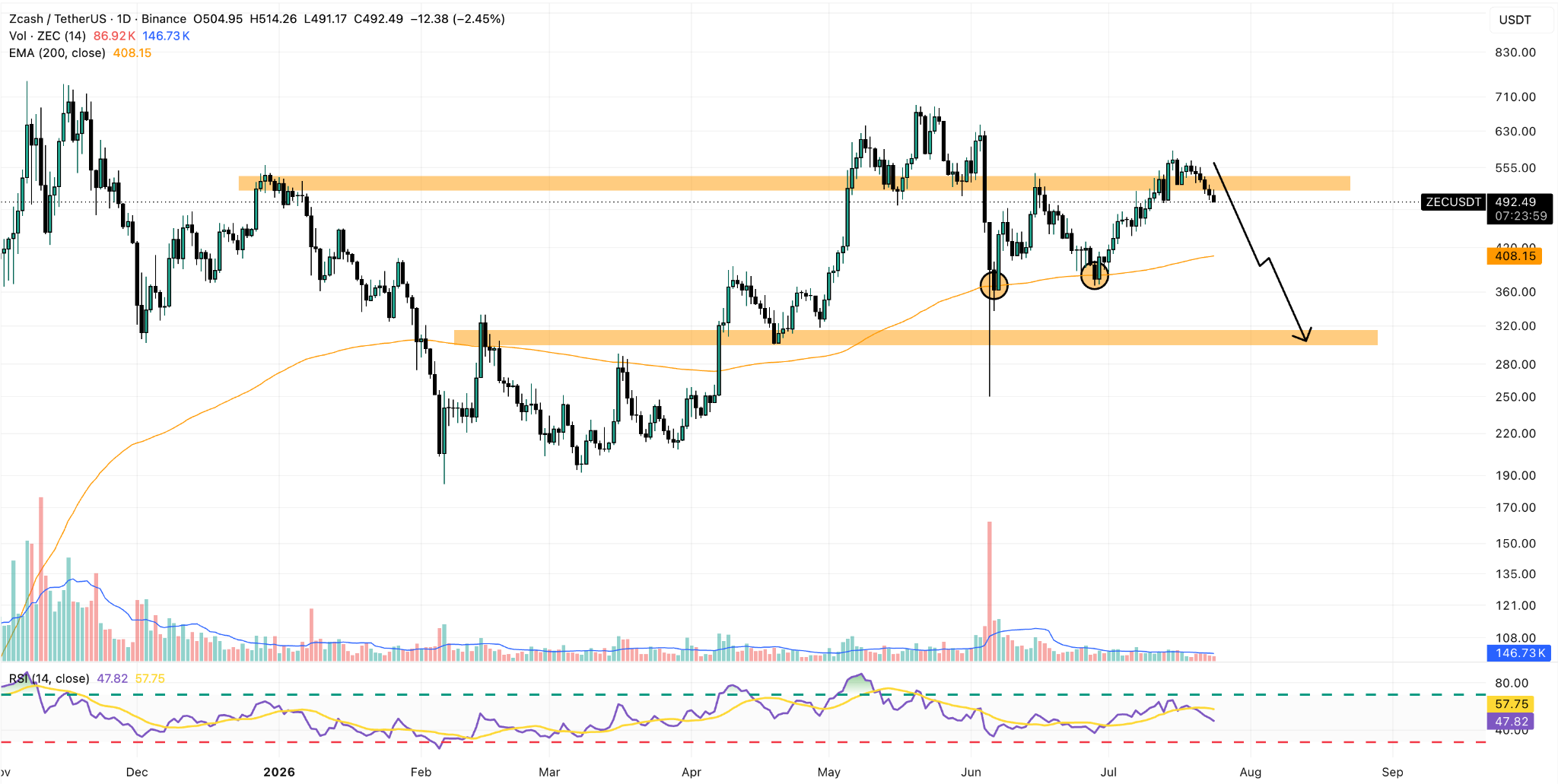Click the 710.00 price axis label

pos(1515,97)
